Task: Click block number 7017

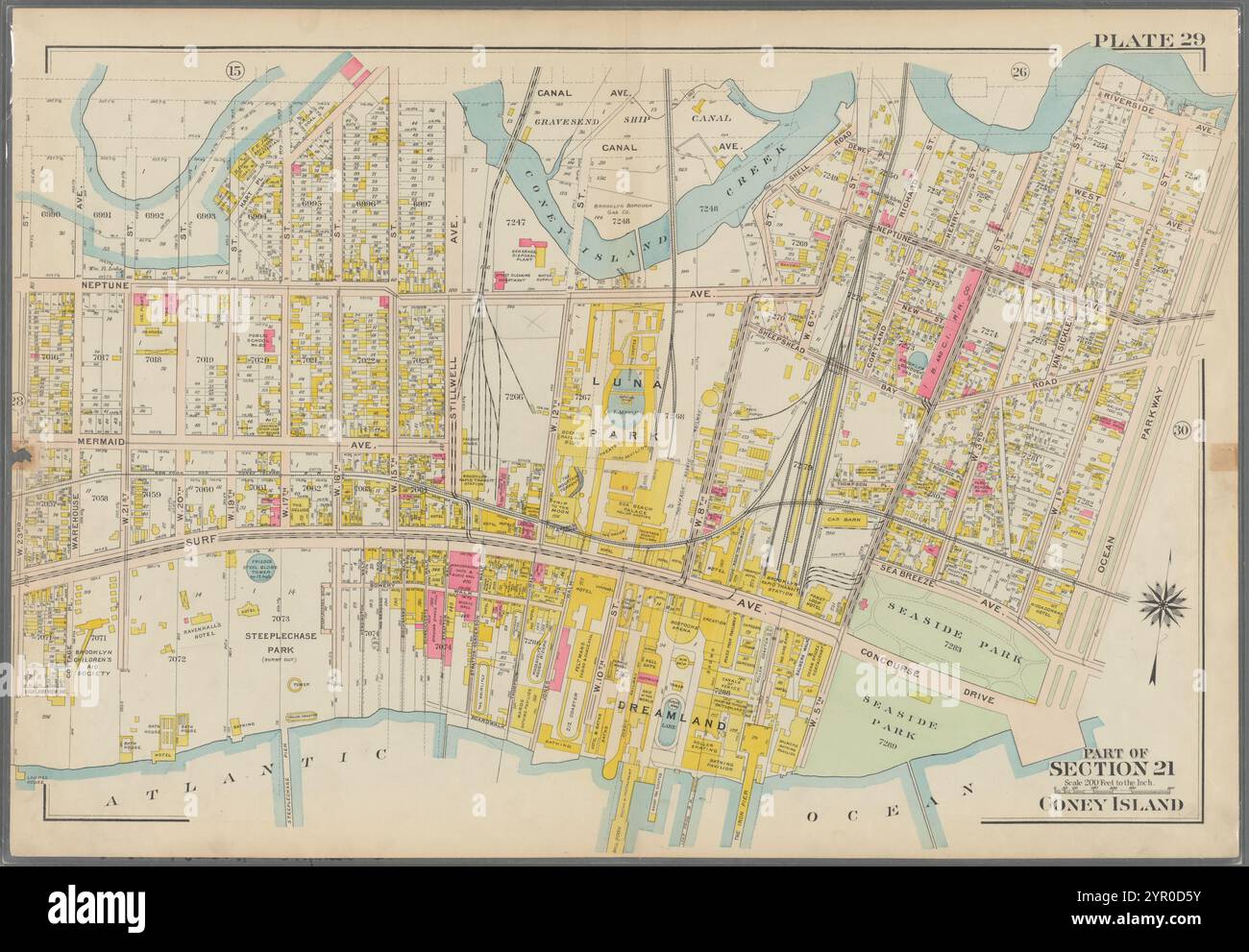Action: 102,356
